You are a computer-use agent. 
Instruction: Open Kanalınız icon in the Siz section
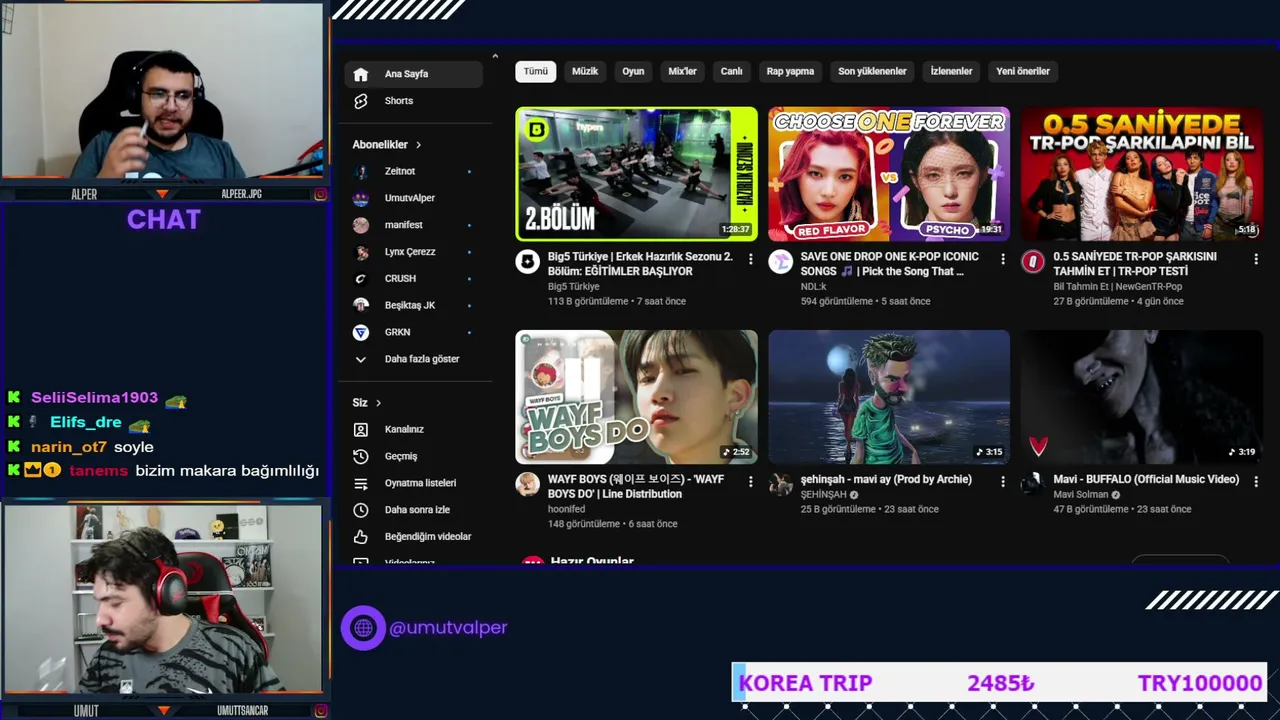click(361, 429)
